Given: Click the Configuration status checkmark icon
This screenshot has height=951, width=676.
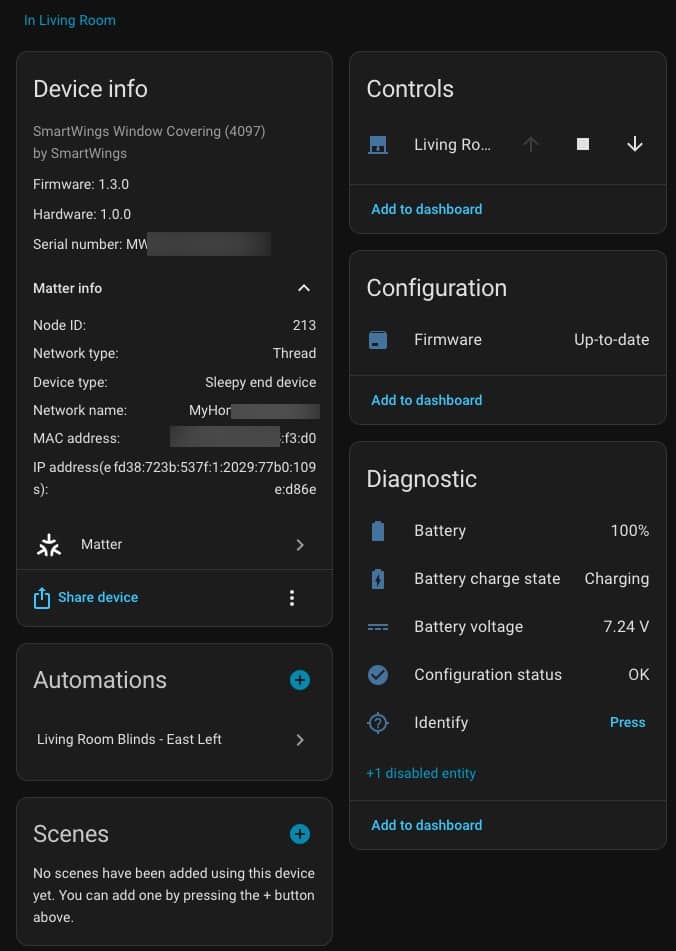Looking at the screenshot, I should click(x=378, y=675).
